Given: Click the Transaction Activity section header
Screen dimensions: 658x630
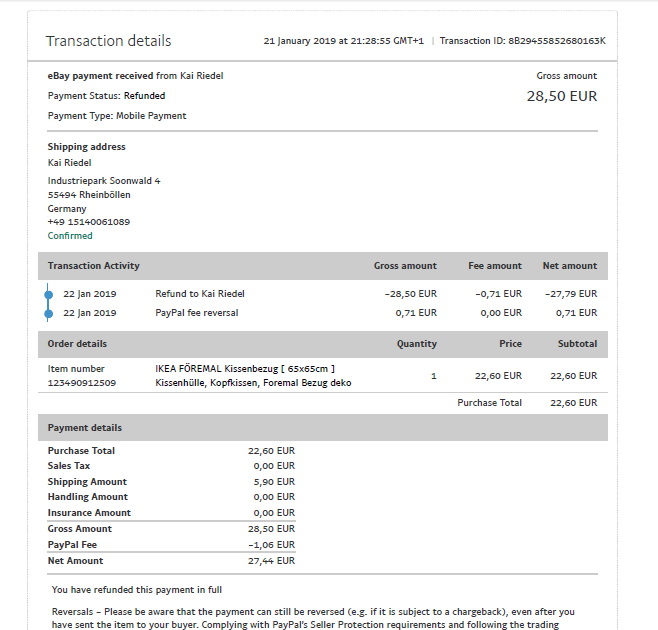Looking at the screenshot, I should point(94,266).
